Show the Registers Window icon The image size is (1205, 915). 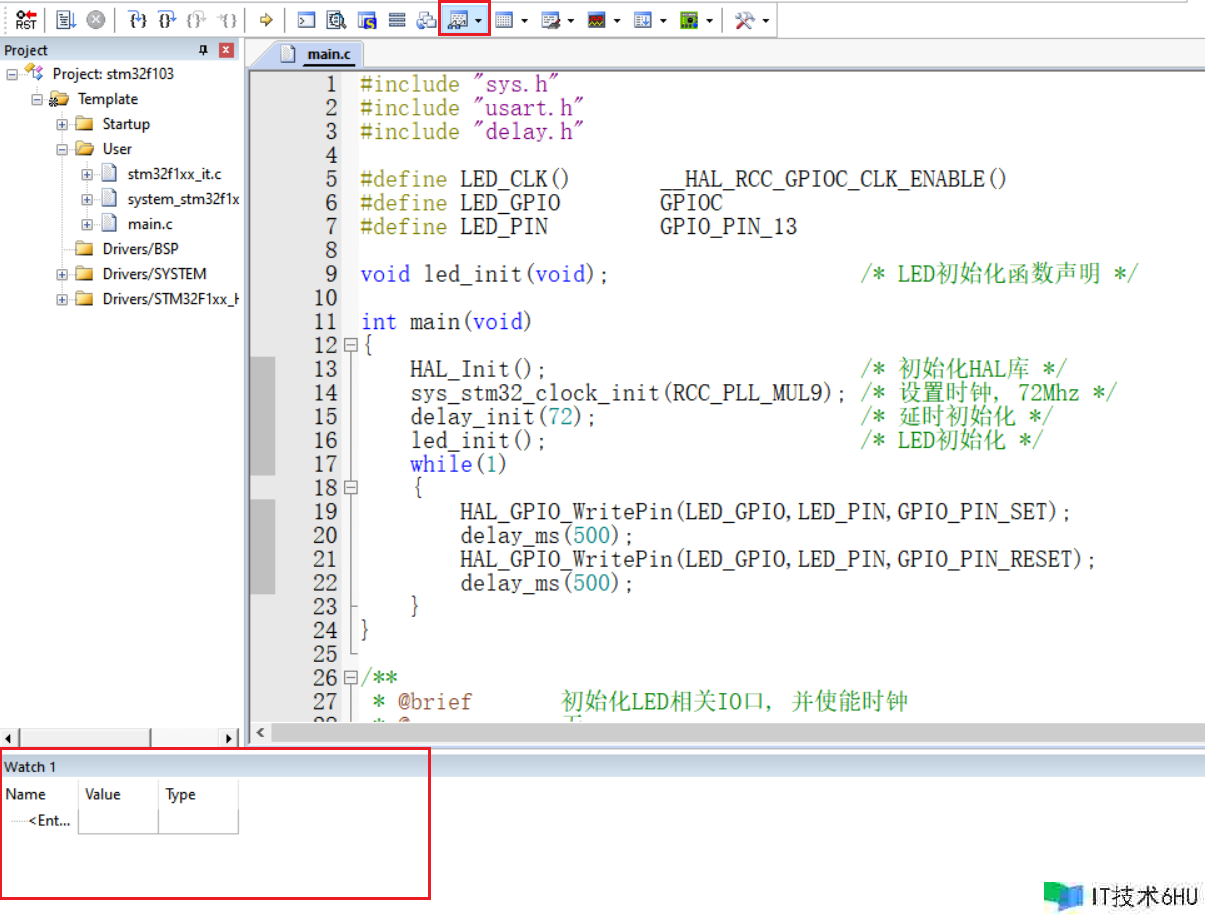click(x=397, y=20)
